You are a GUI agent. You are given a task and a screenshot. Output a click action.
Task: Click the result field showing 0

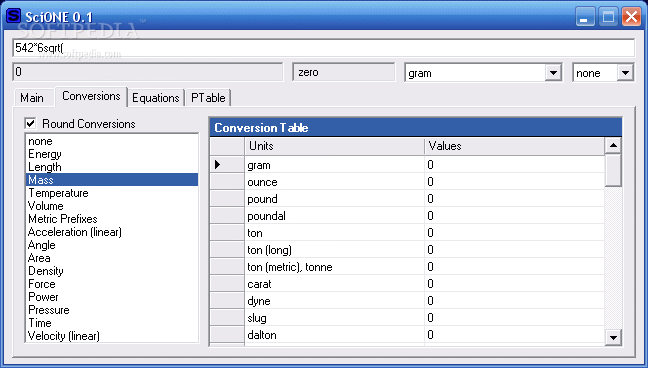tap(148, 72)
